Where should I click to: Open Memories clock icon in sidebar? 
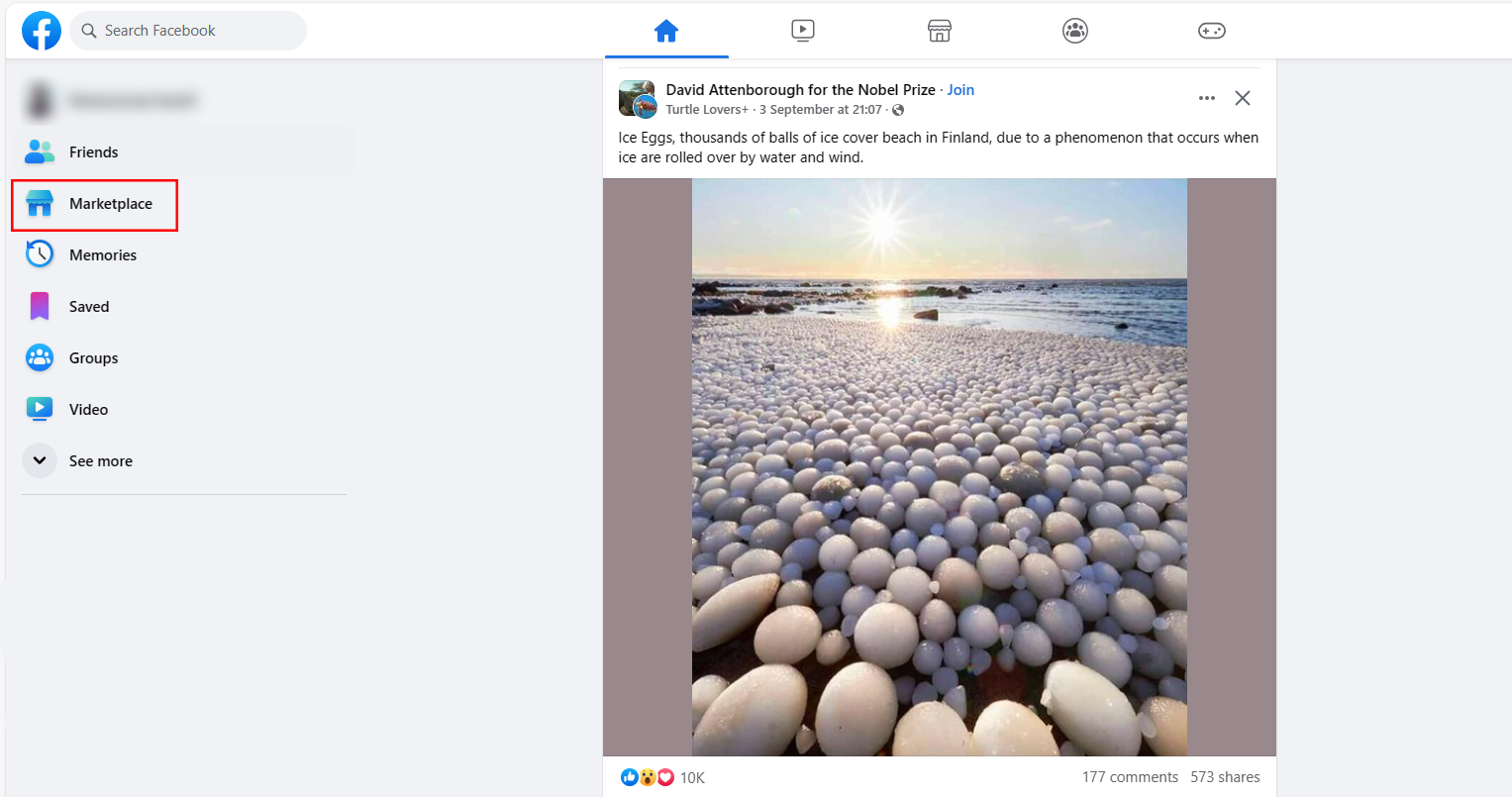(40, 254)
